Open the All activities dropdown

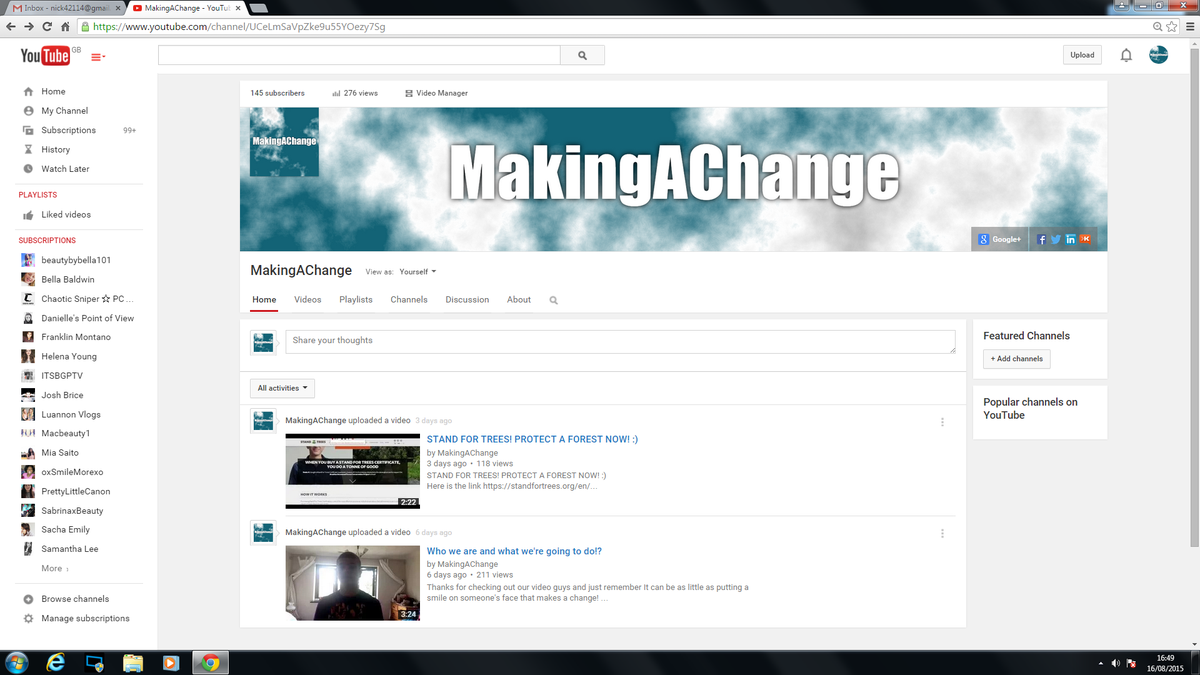pos(282,388)
